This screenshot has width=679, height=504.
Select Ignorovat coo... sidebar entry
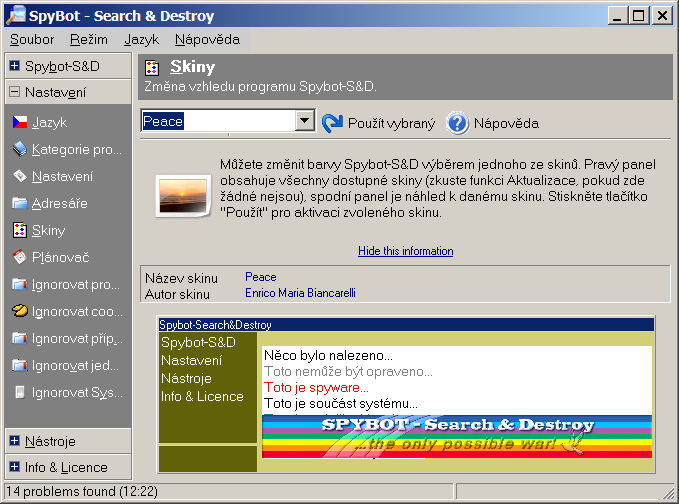click(77, 311)
